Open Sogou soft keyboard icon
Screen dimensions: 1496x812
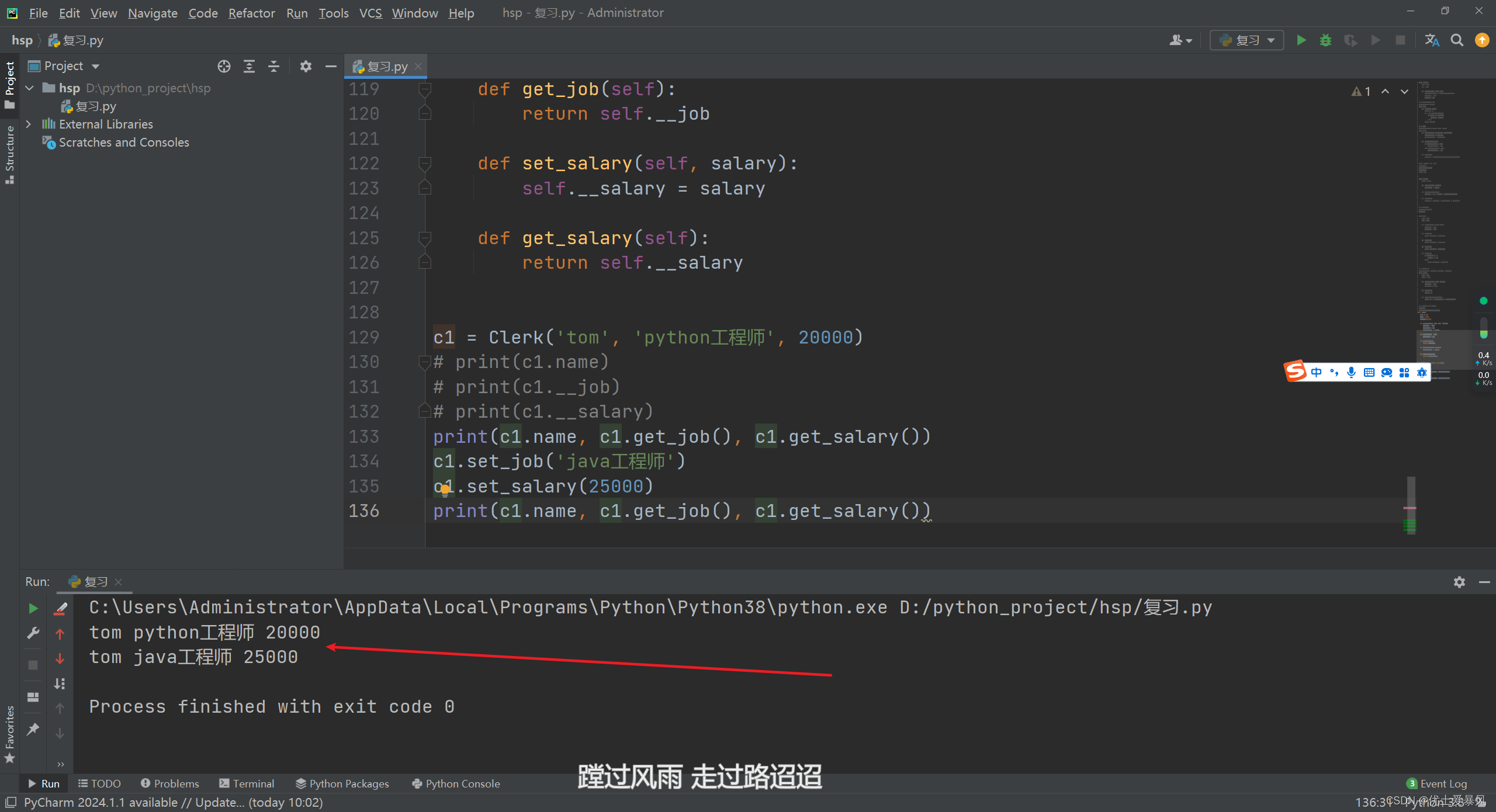[1369, 372]
